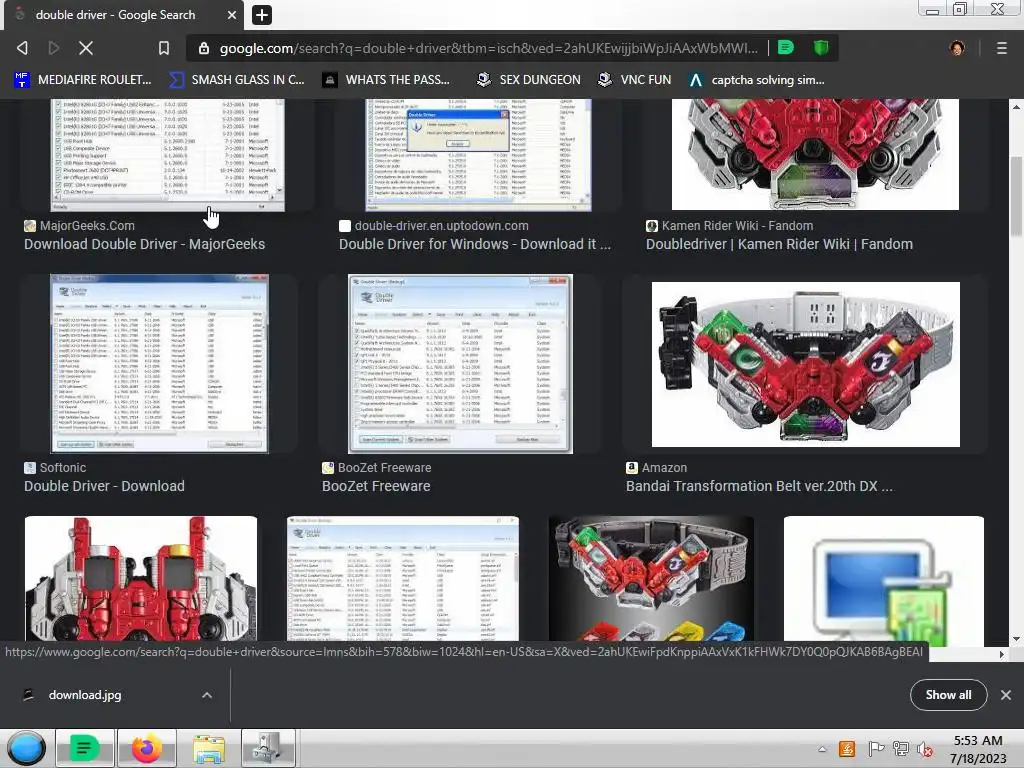Click the muted volume tray icon

[925, 749]
